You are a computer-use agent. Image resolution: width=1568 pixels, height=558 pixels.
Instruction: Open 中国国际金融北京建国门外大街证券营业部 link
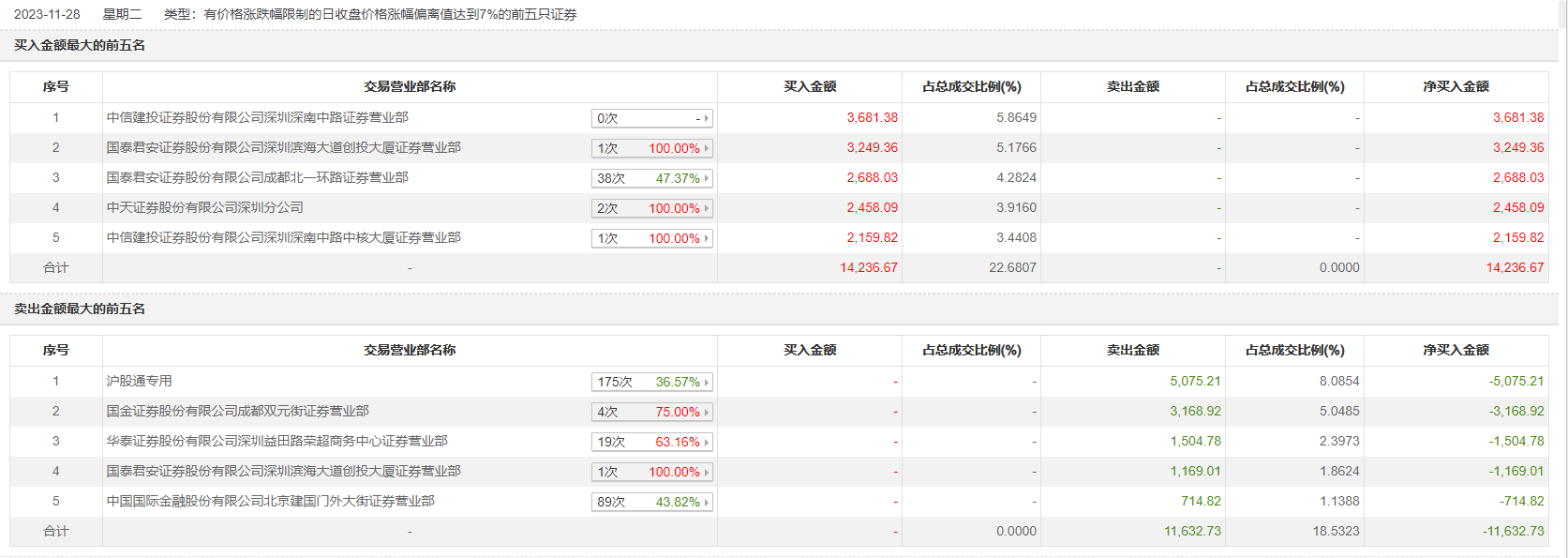pos(271,501)
